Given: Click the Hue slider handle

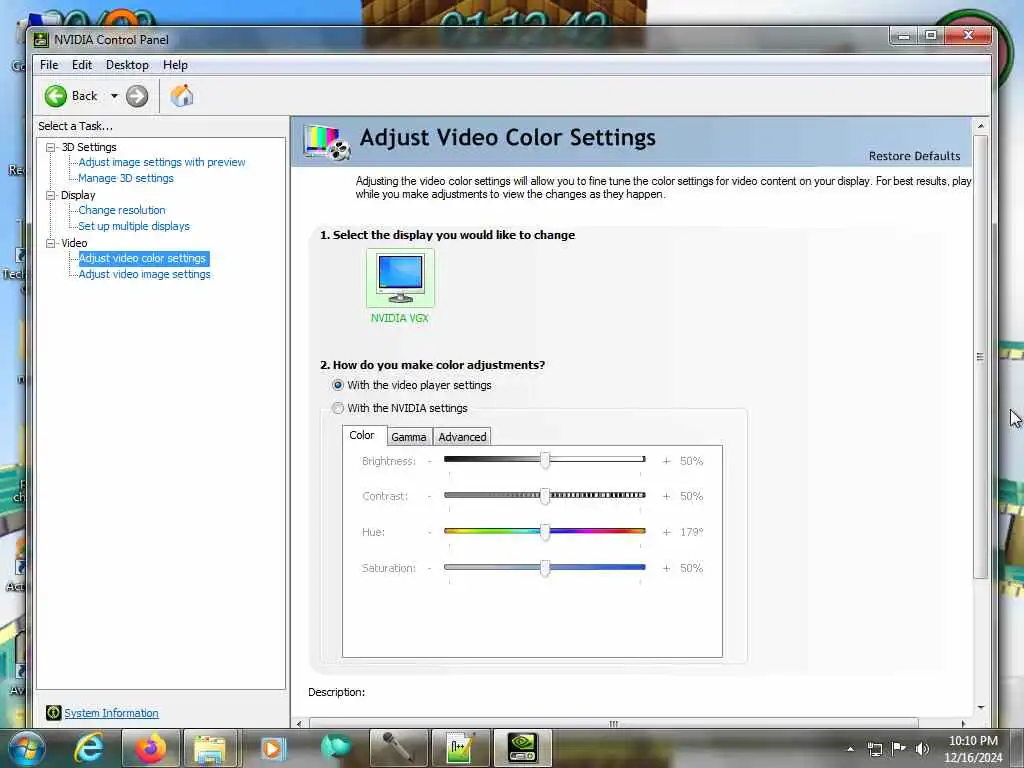Looking at the screenshot, I should (545, 532).
